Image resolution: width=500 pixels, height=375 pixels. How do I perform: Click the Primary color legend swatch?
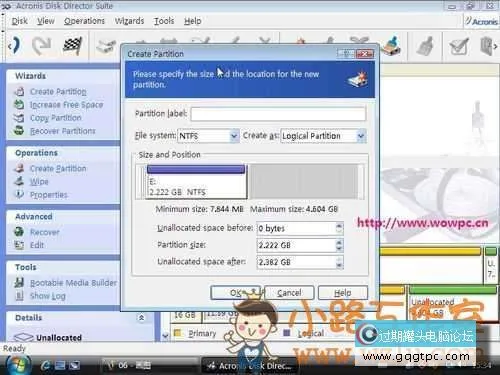[177, 333]
